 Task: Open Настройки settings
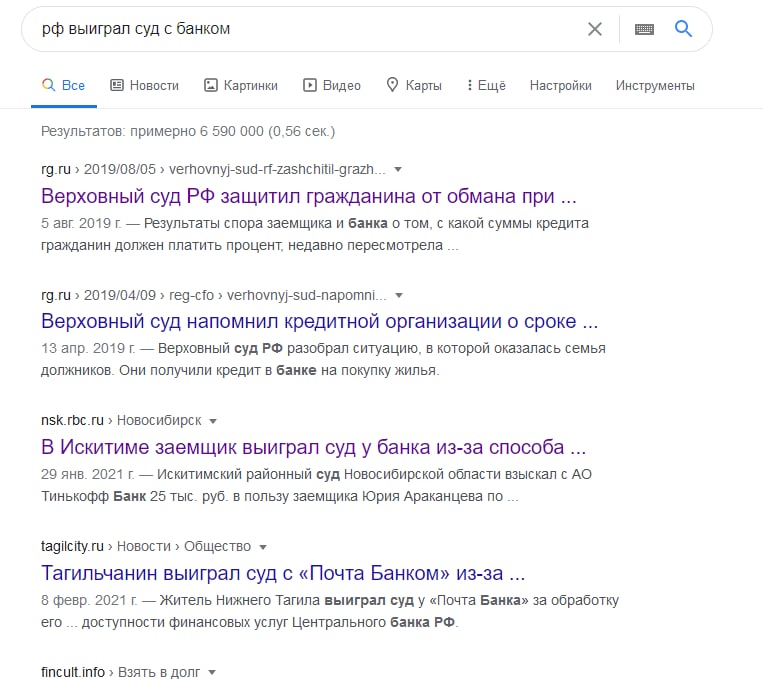coord(561,85)
